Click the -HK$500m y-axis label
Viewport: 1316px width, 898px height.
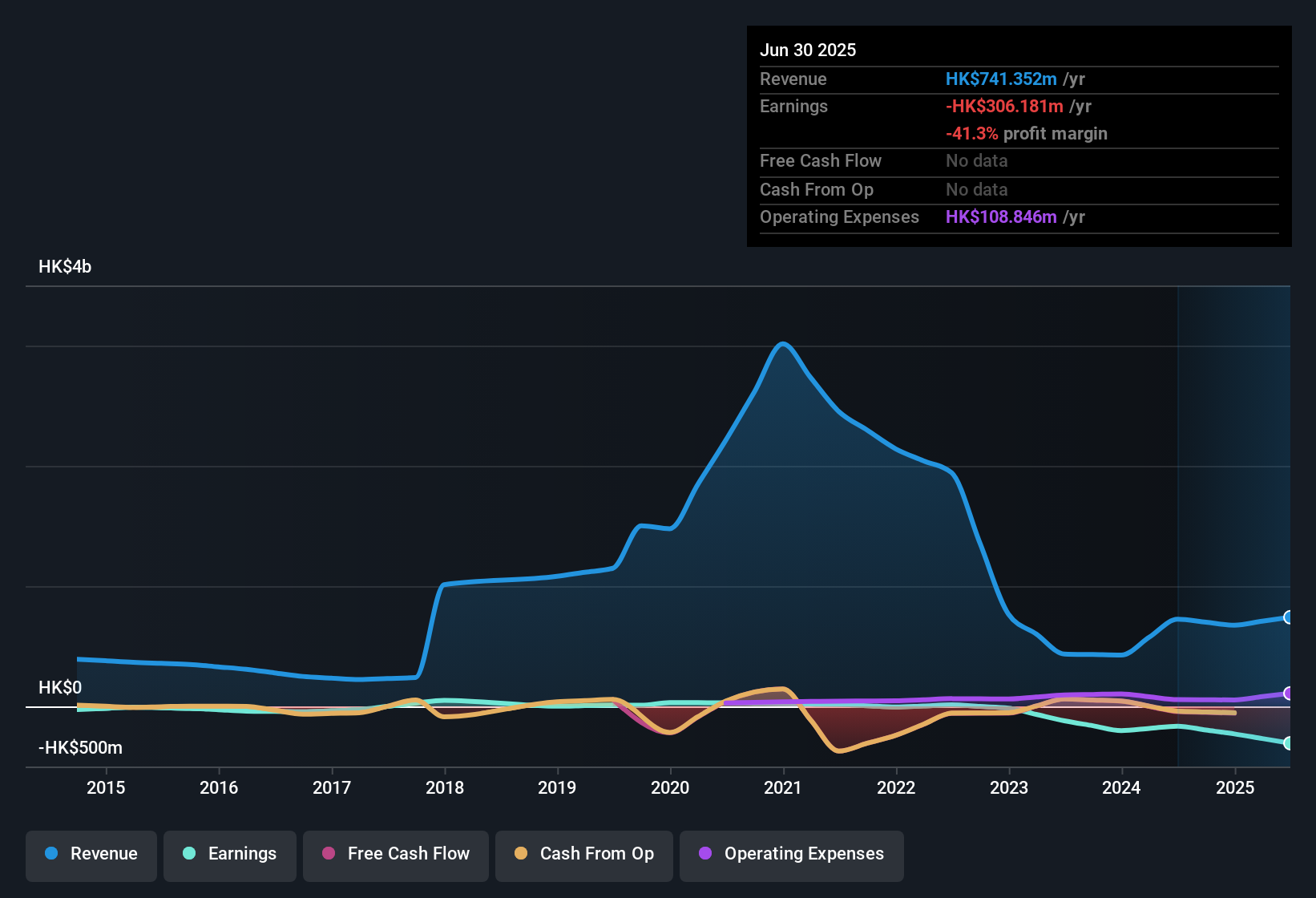point(80,747)
